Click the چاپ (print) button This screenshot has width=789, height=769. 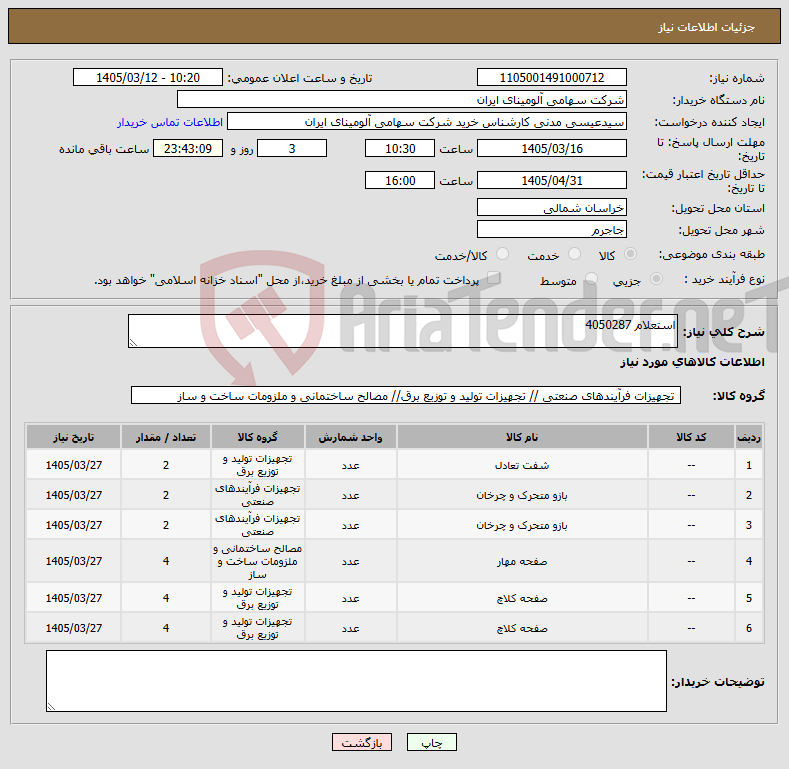[431, 742]
